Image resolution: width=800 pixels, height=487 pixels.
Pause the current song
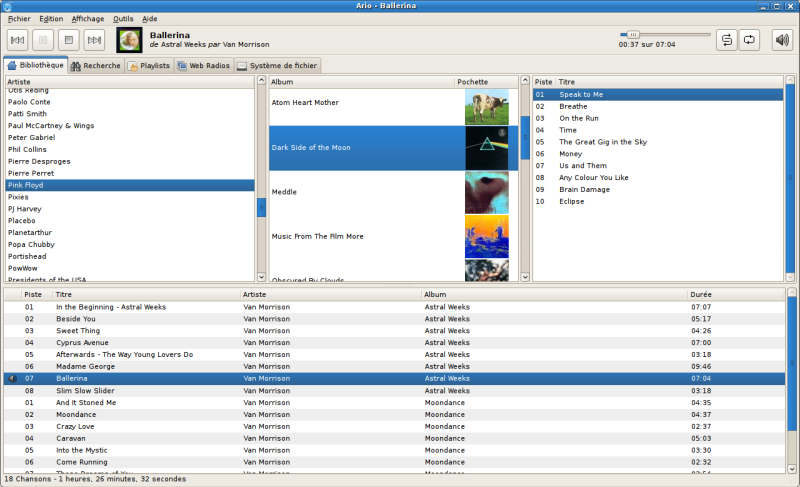pyautogui.click(x=43, y=40)
